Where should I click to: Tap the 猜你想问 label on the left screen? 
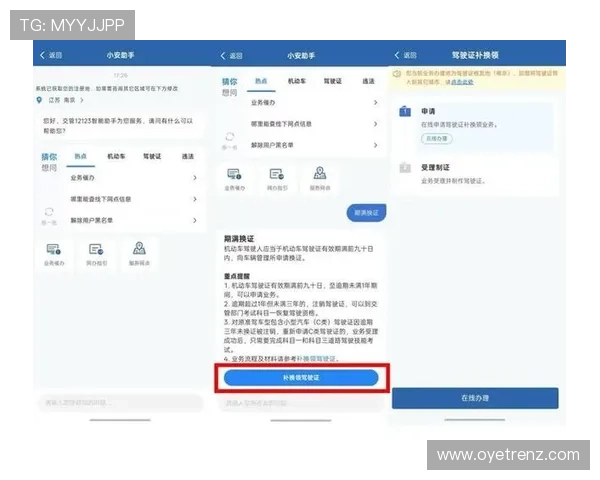click(x=49, y=162)
